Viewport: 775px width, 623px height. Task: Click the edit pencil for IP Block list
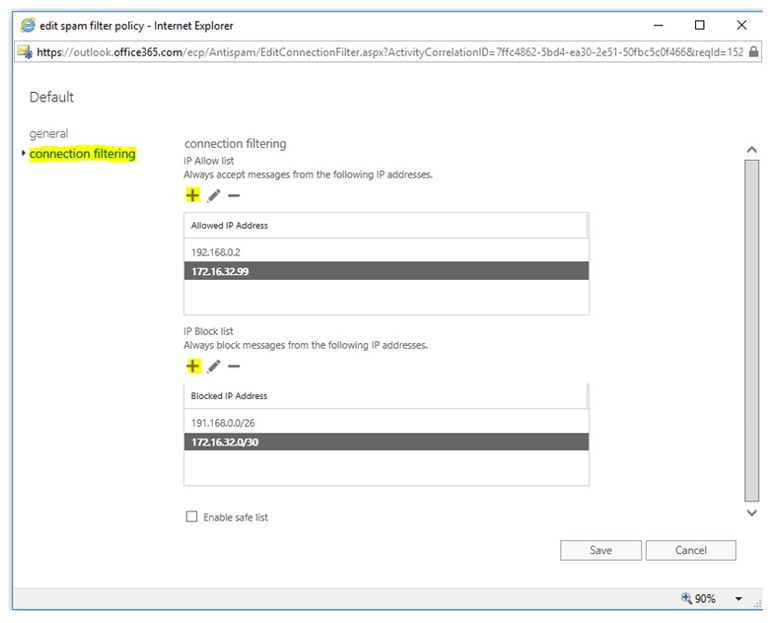click(x=214, y=366)
